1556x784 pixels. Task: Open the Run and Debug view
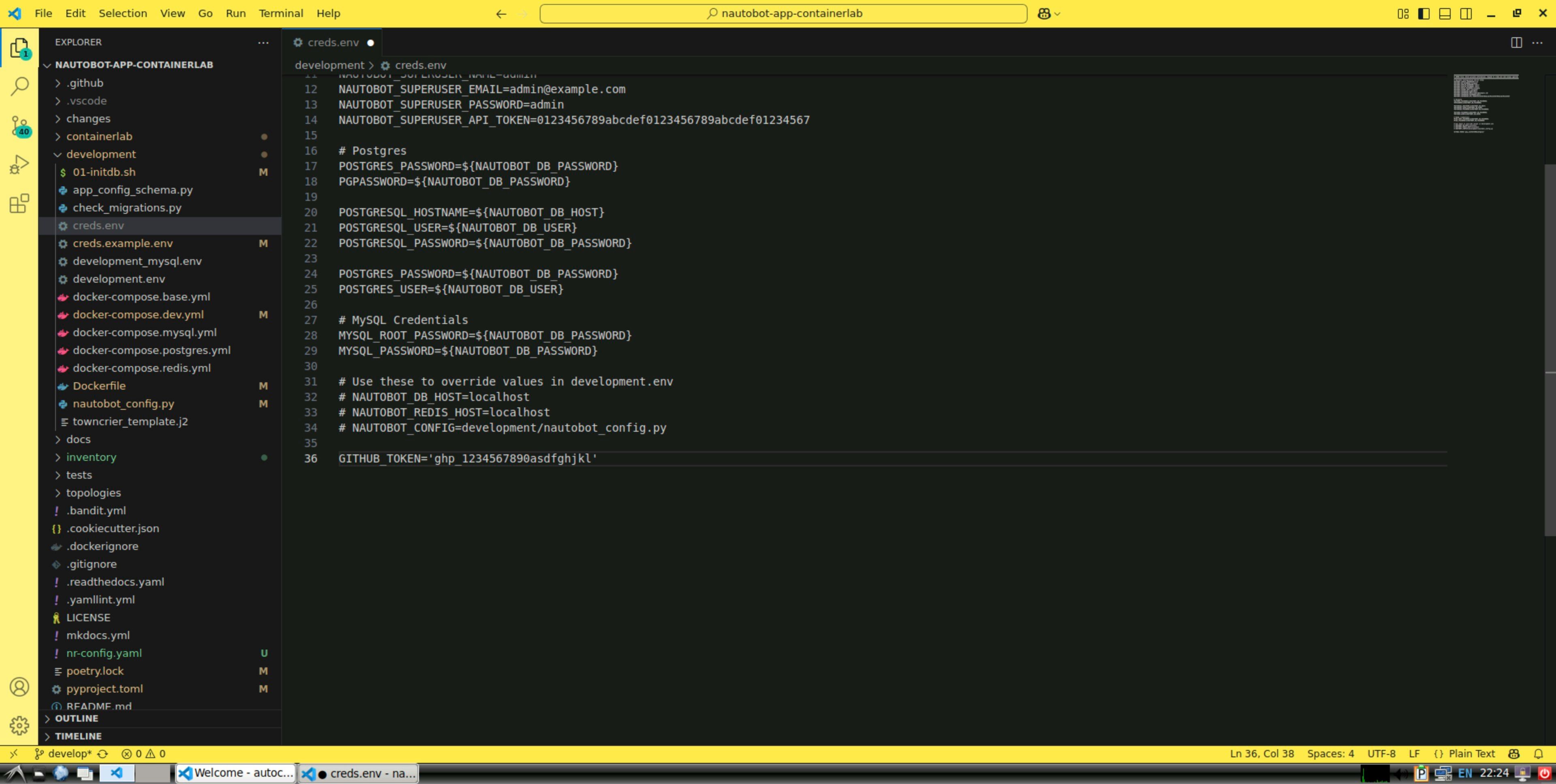(x=19, y=164)
